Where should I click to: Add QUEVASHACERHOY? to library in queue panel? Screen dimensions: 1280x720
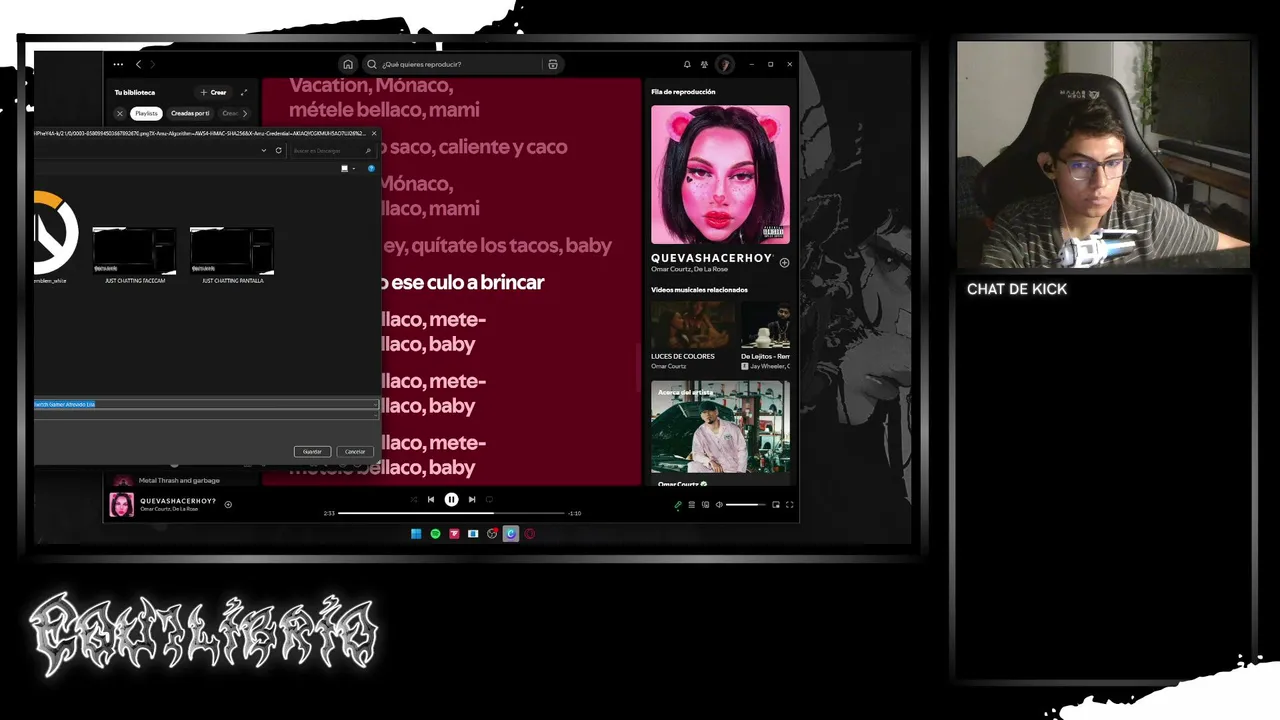click(784, 263)
